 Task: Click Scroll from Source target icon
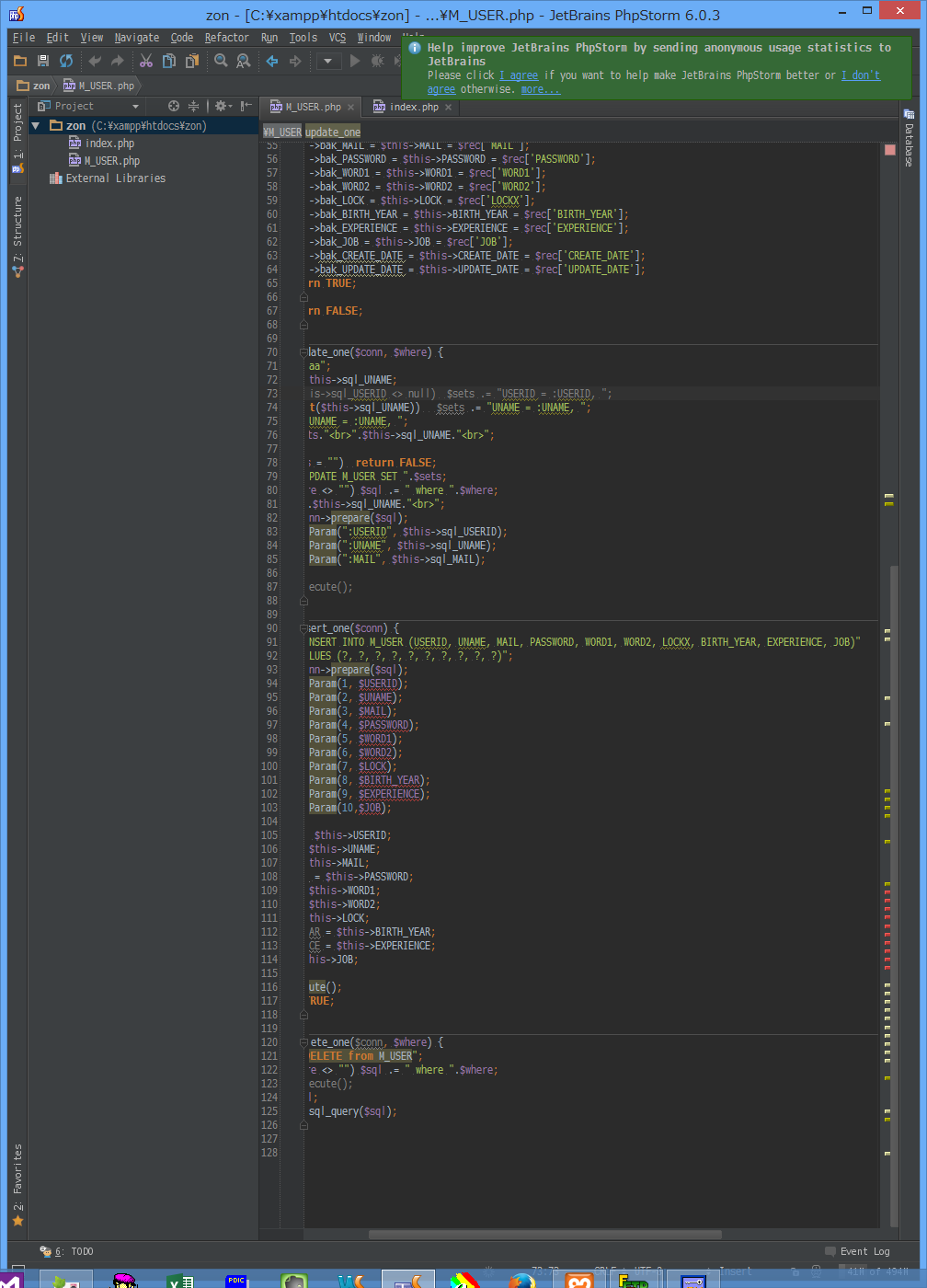click(174, 106)
